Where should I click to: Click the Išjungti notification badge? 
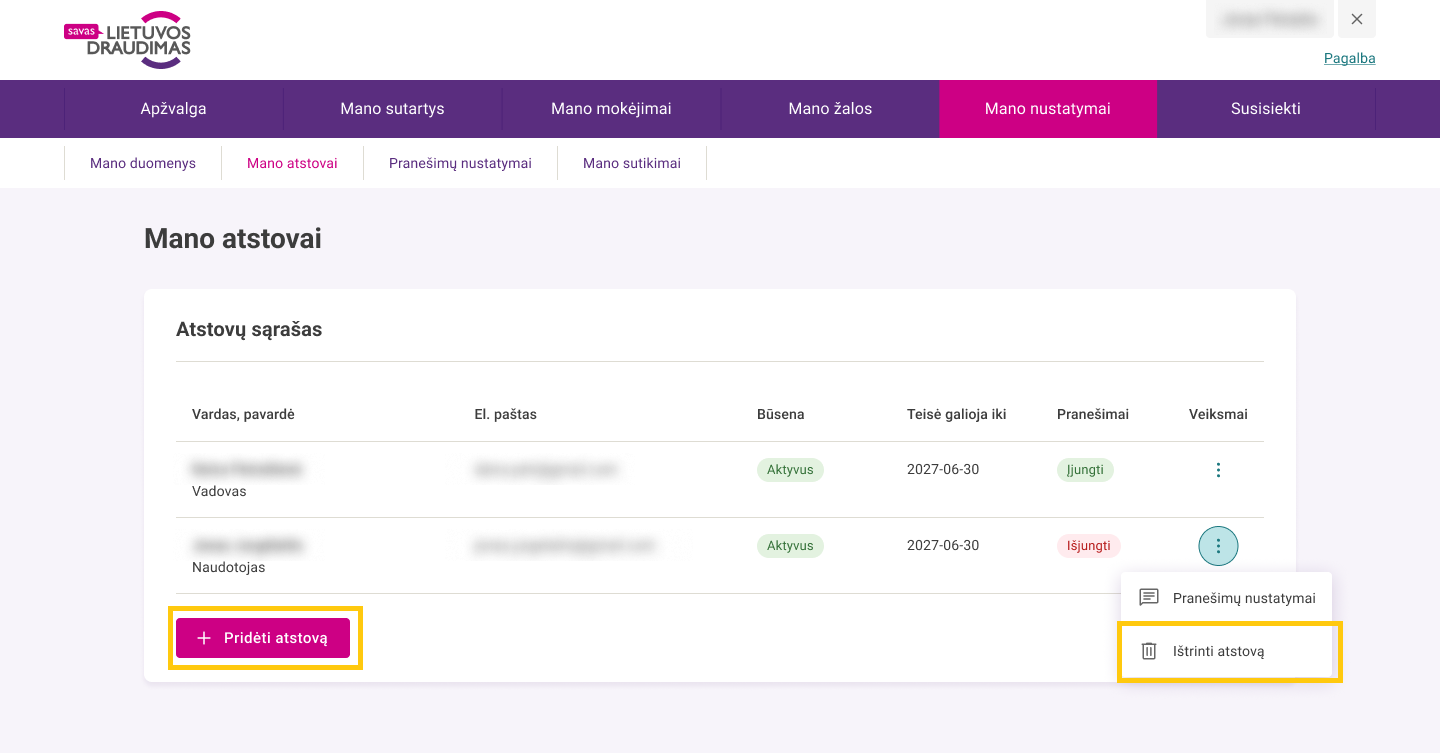point(1089,546)
